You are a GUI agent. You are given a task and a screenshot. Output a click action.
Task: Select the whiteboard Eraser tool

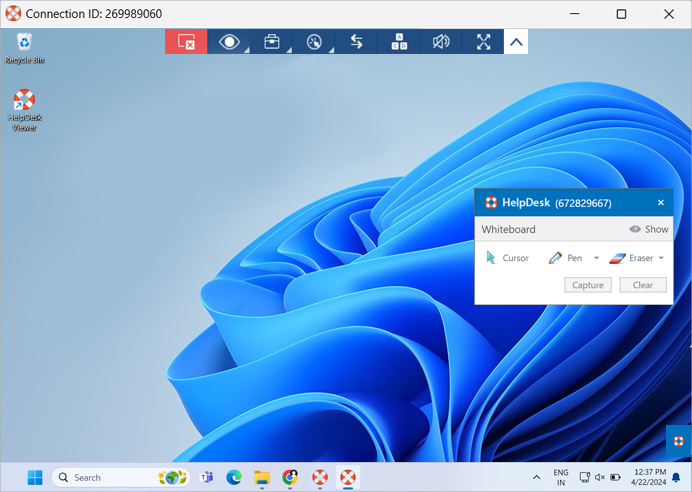(631, 258)
